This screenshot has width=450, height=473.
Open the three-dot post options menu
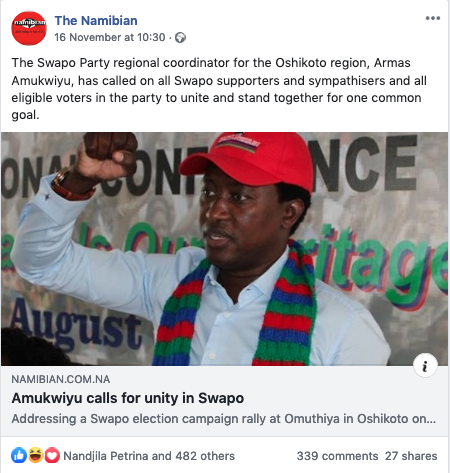[433, 18]
